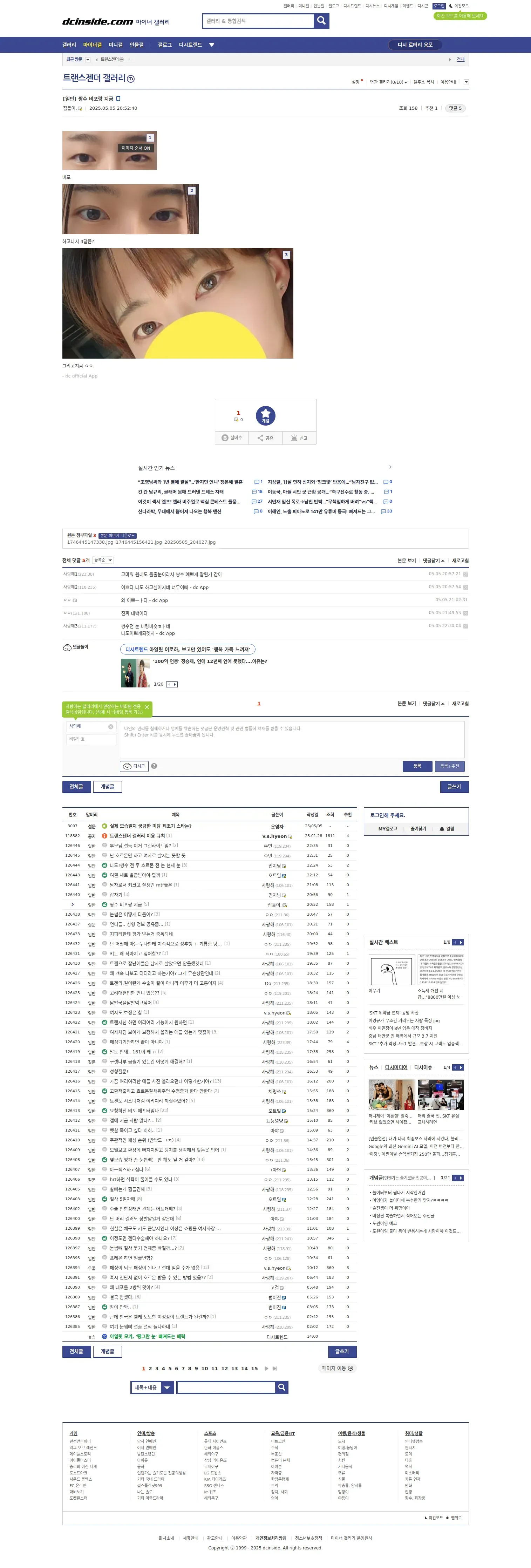Submit comment with 등록 button
The width and height of the screenshot is (531, 1568).
click(x=417, y=766)
